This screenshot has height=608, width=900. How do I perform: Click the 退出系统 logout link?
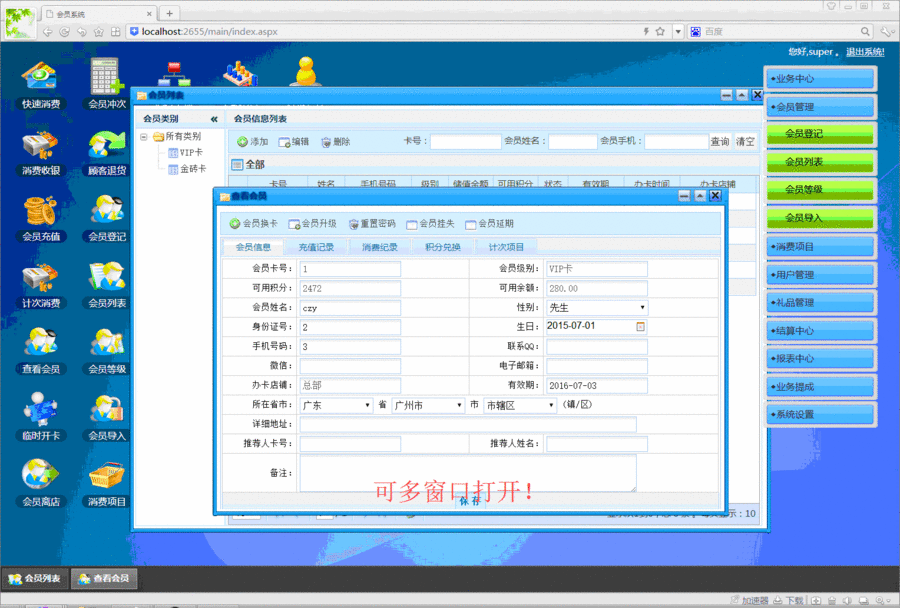[865, 52]
